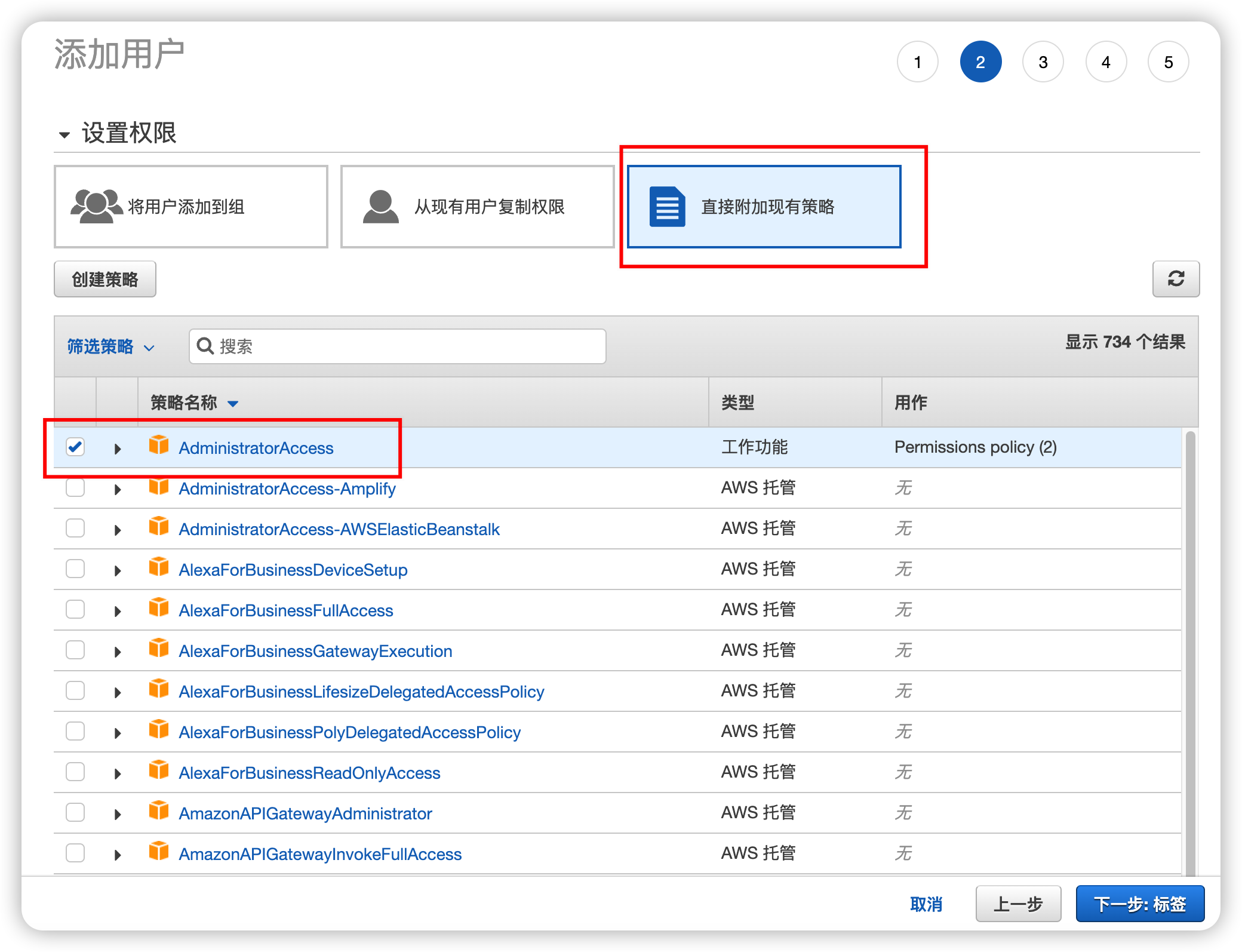Expand the AlexaForBusinessDeviceSetup policy row
1242x952 pixels.
coord(118,570)
